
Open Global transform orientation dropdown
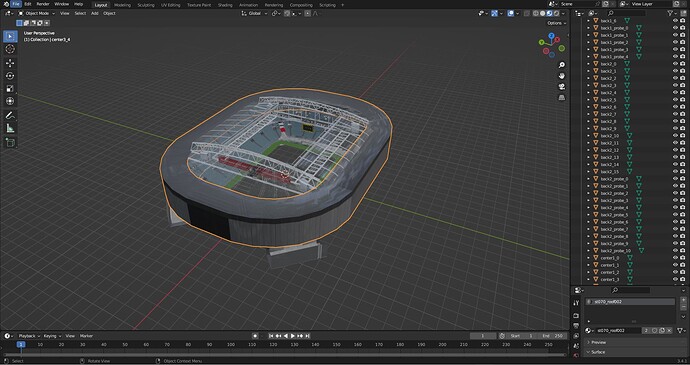[254, 13]
